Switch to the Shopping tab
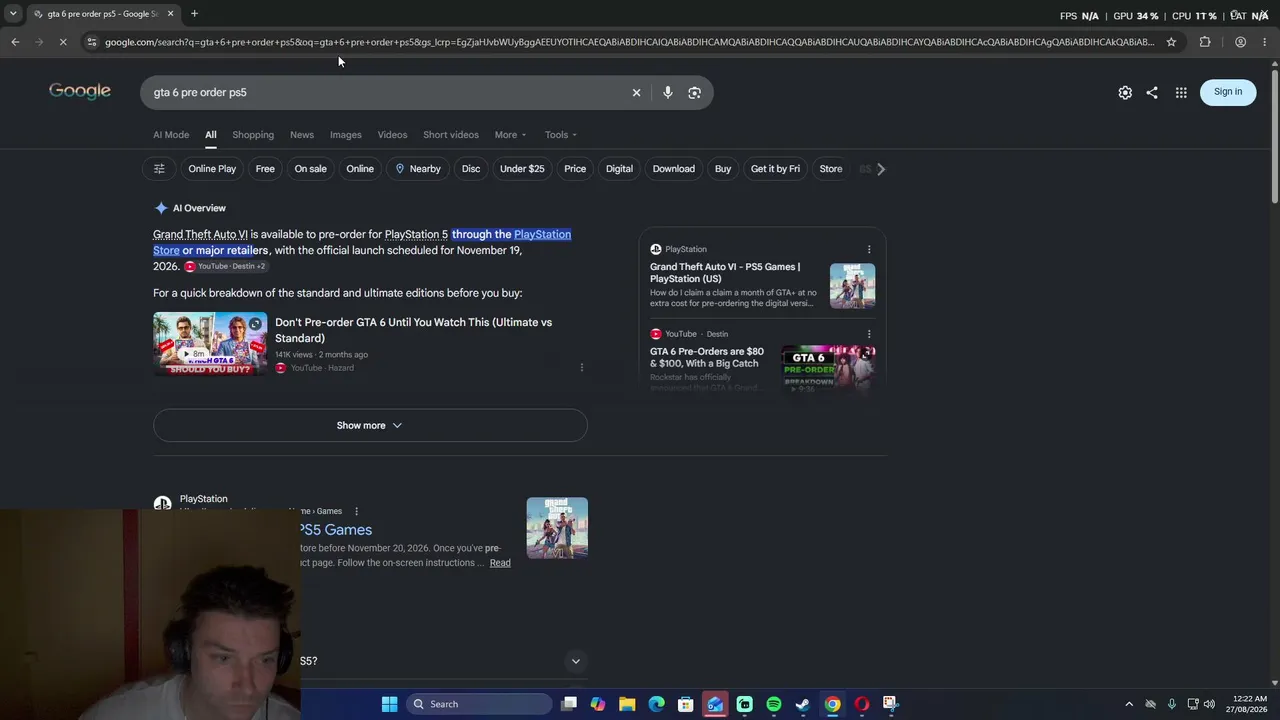1280x720 pixels. (x=253, y=135)
